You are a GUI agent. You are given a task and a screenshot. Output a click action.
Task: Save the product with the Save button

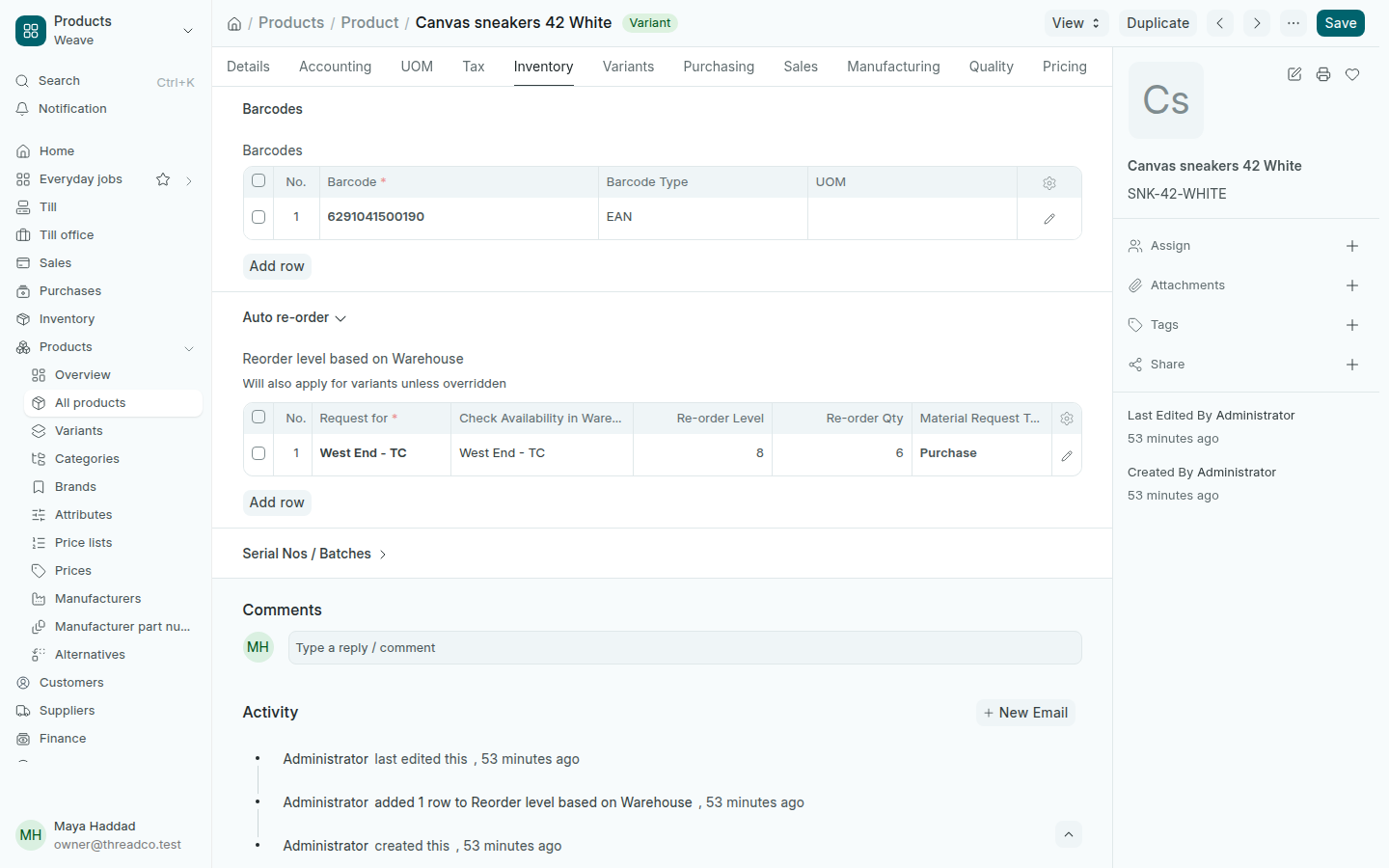(1341, 23)
